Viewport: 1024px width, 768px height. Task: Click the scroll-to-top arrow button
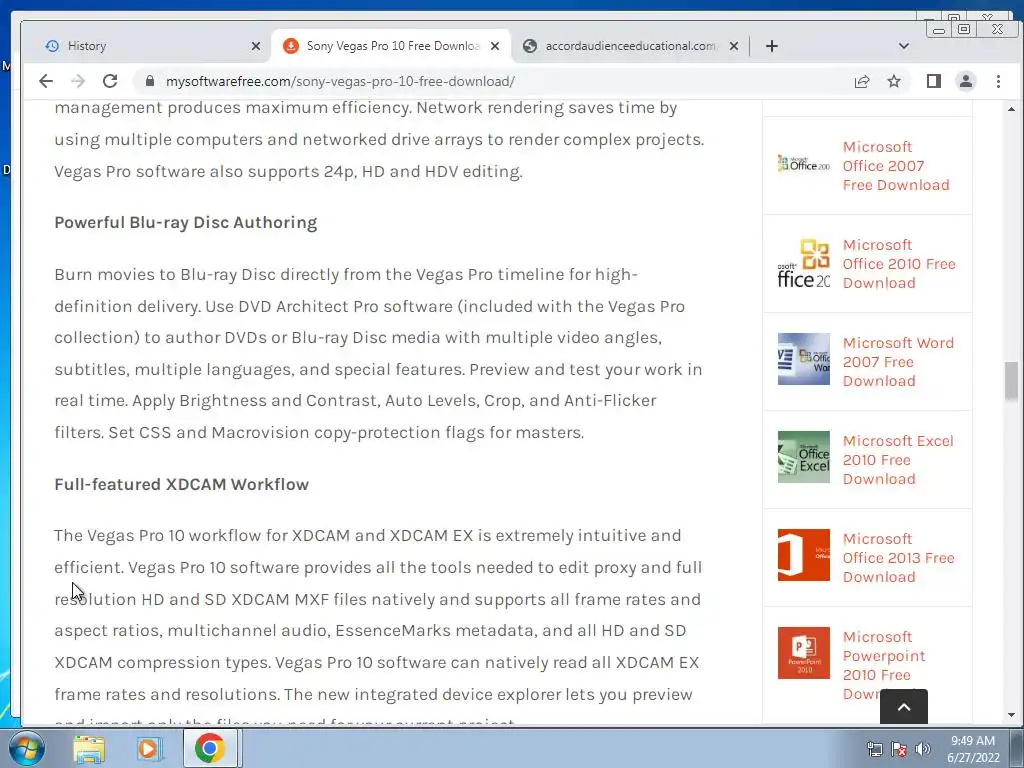point(904,707)
